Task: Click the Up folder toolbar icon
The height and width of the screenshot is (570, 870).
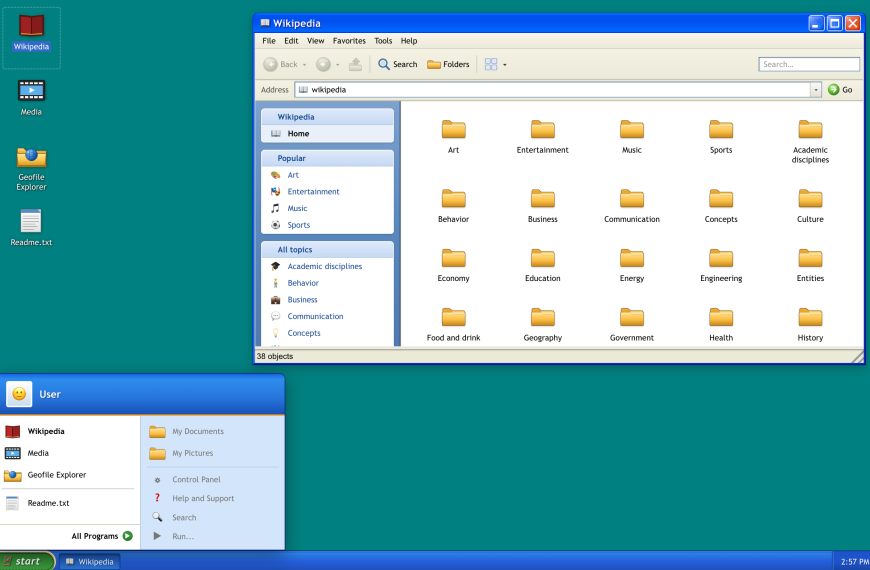Action: coord(355,64)
